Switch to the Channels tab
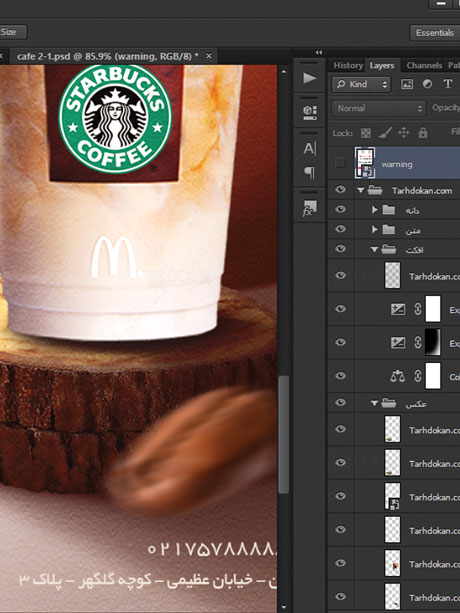Screen dimensions: 460x613 (x=424, y=65)
